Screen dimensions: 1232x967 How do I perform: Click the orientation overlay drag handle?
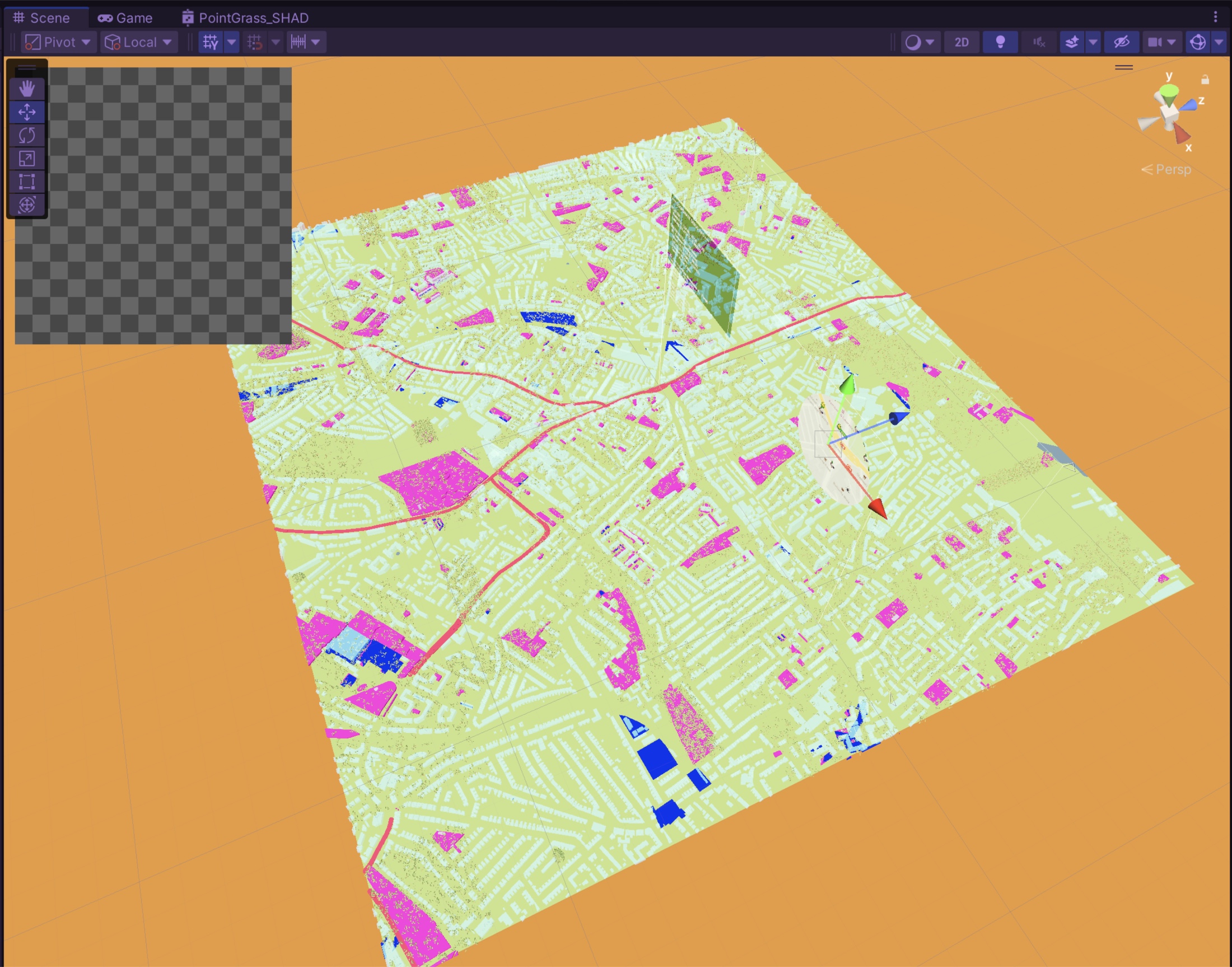point(1124,67)
